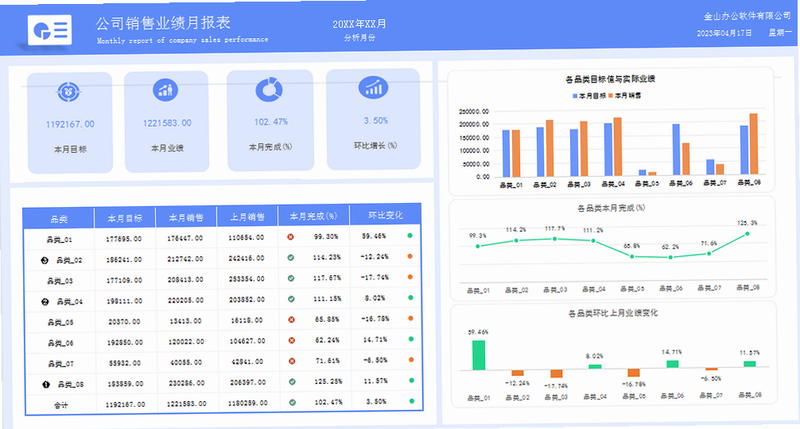800x429 pixels.
Task: Click the KPI value 102.47%
Action: click(271, 122)
